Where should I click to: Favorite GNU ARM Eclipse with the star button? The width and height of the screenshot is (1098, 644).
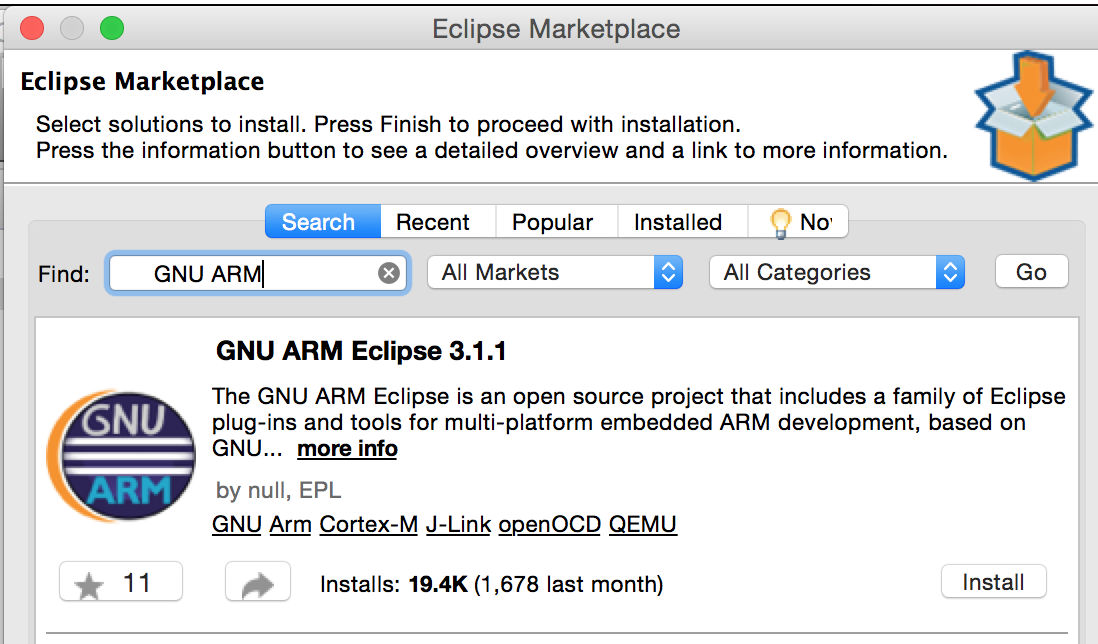coord(121,582)
